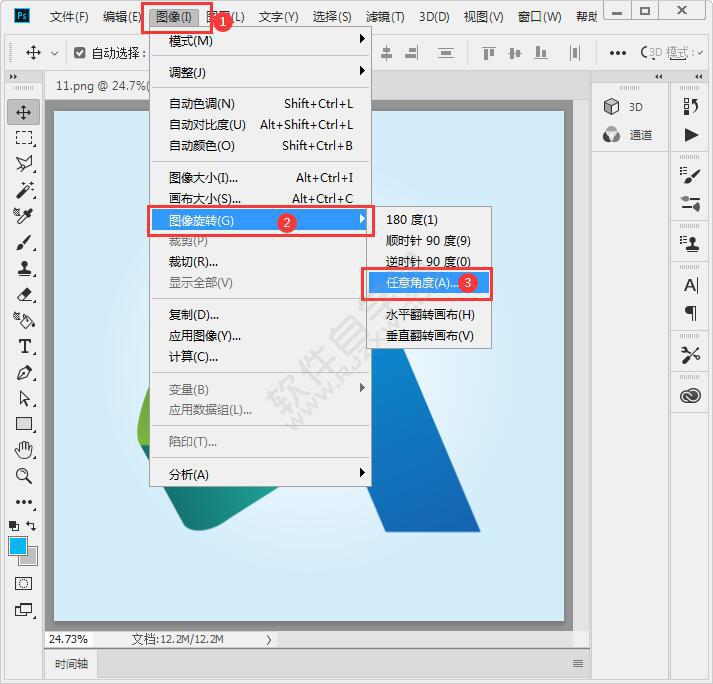Viewport: 713px width, 684px height.
Task: Expand the Move tool preset picker arrow
Action: point(55,54)
